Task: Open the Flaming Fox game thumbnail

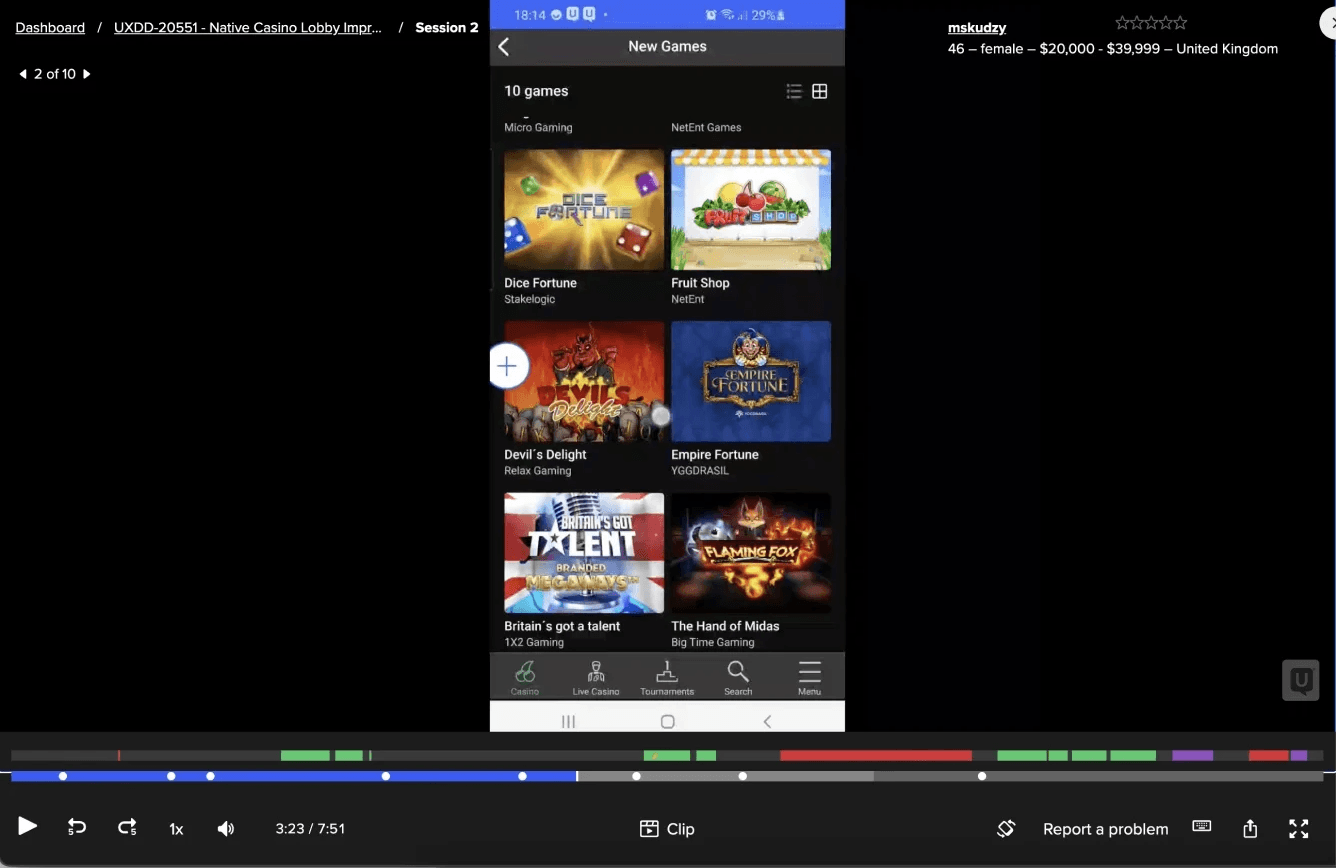Action: pyautogui.click(x=751, y=553)
